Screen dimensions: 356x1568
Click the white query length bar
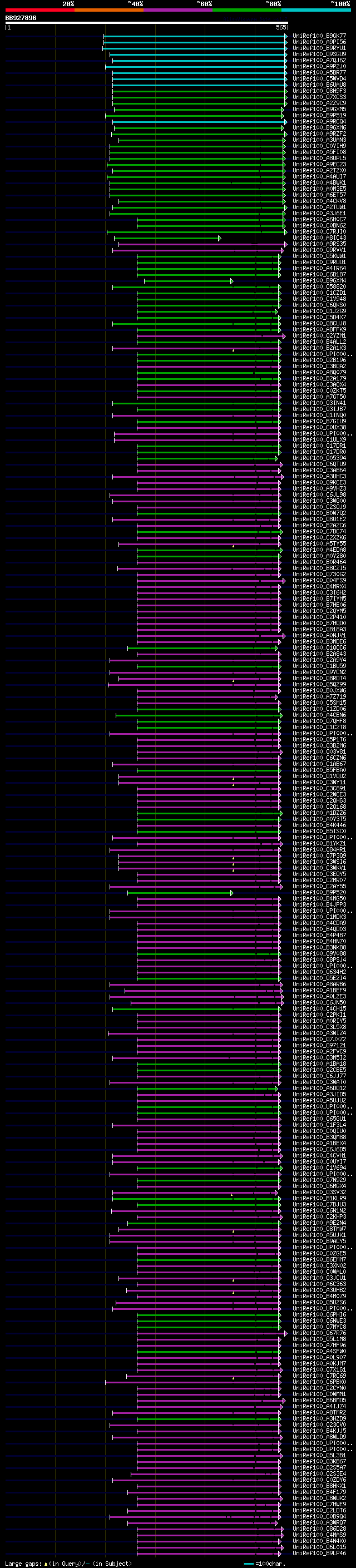click(x=147, y=23)
